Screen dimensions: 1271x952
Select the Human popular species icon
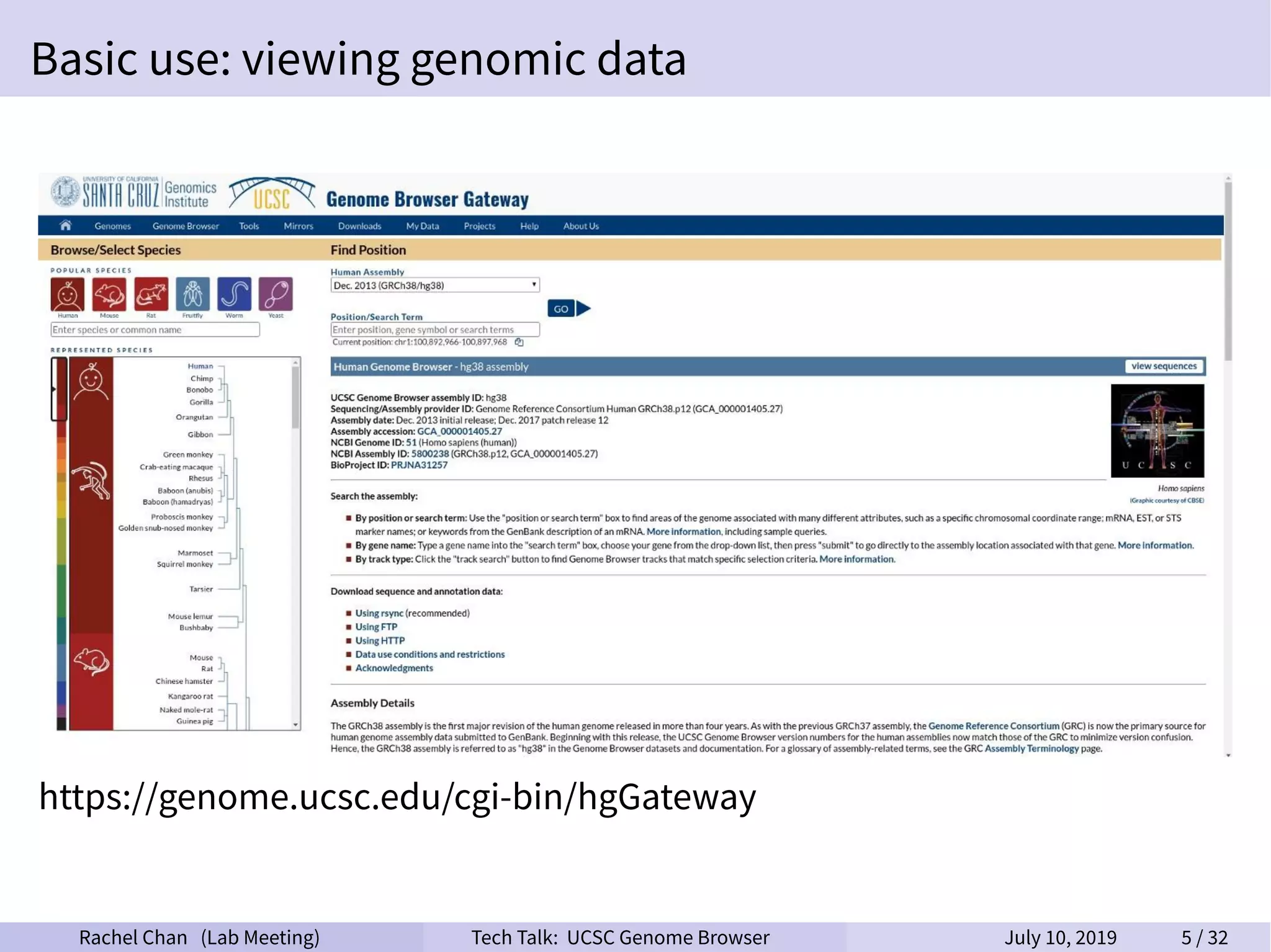(67, 294)
